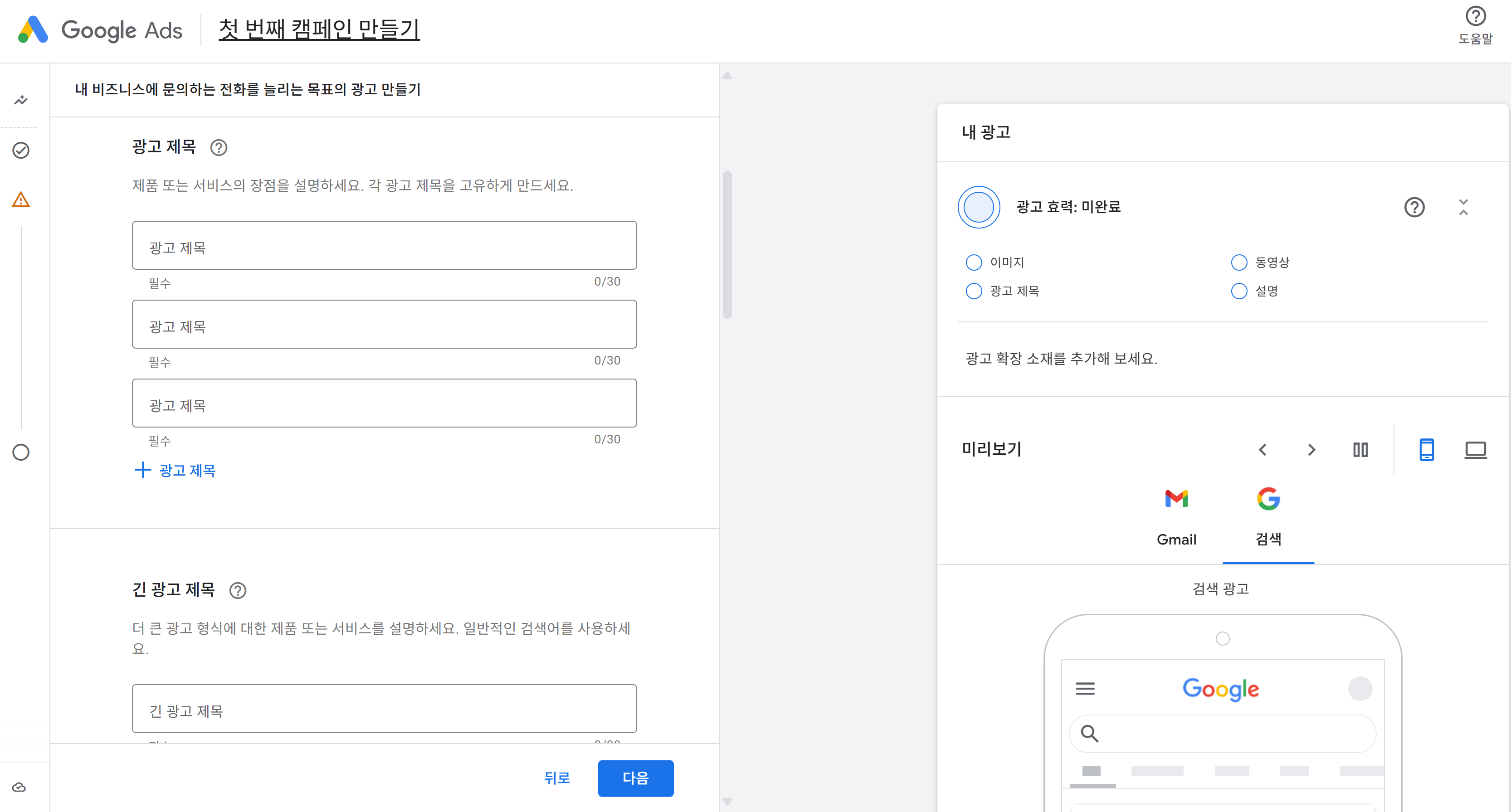Show previous ad preview
1511x812 pixels.
coord(1263,450)
